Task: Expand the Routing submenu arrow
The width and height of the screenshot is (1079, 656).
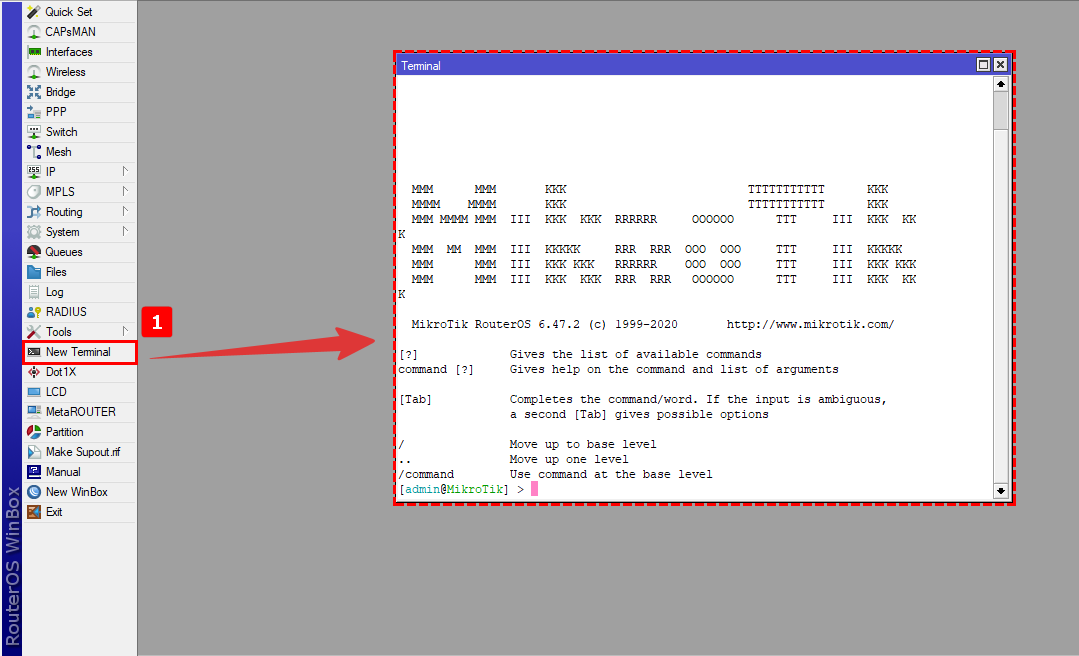Action: [125, 212]
